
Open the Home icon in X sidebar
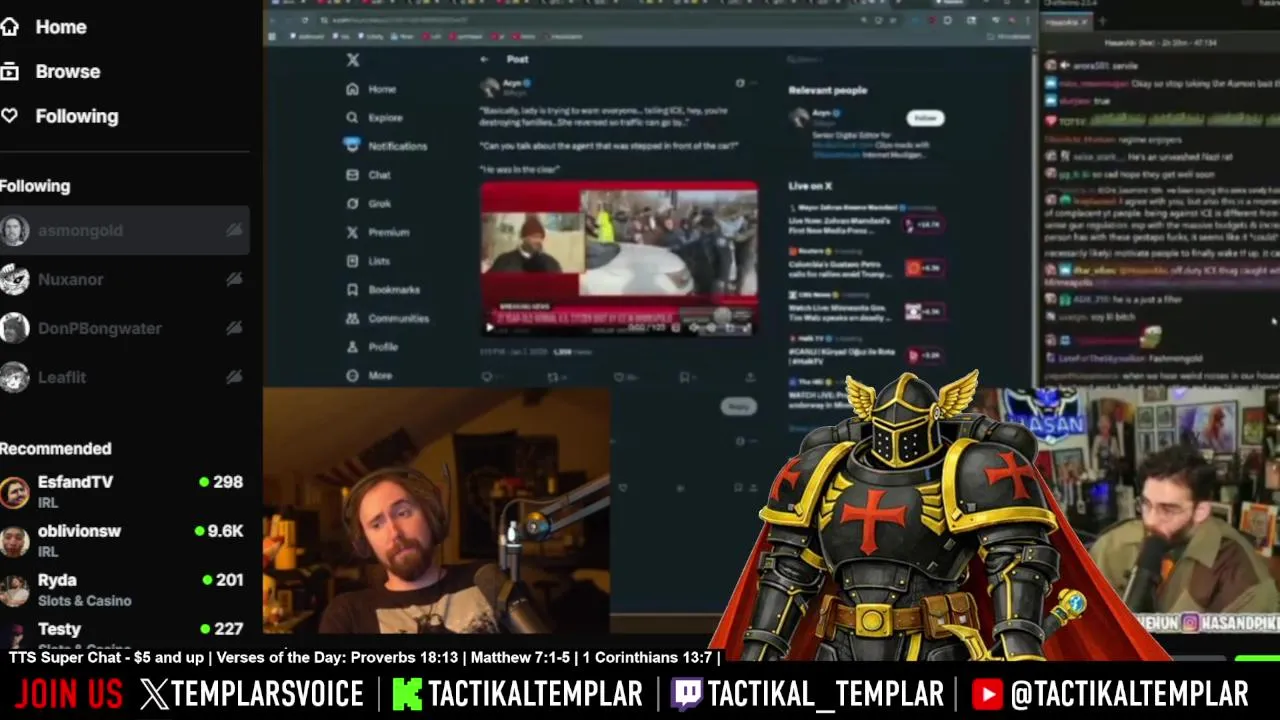[352, 89]
